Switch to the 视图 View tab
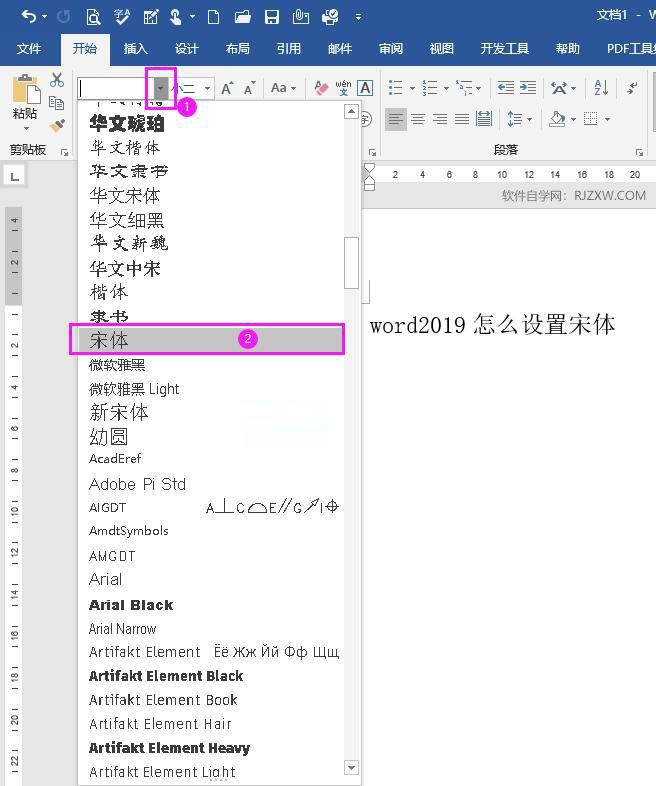The height and width of the screenshot is (786, 656). point(442,49)
